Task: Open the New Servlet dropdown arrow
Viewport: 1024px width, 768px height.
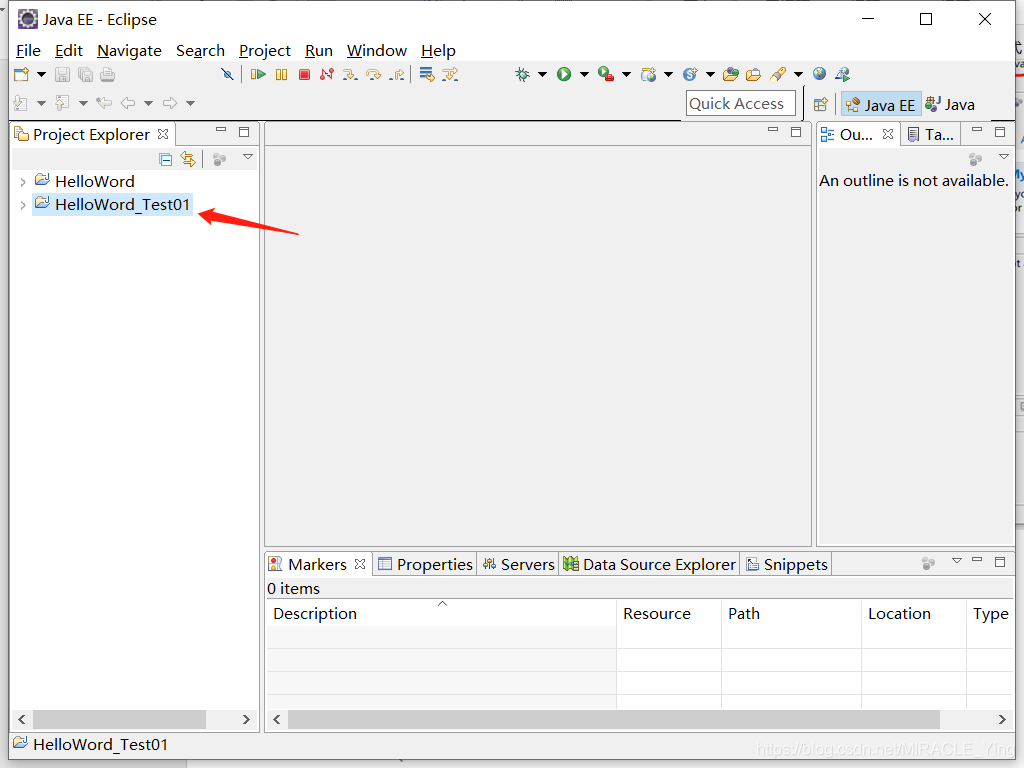Action: click(x=710, y=74)
